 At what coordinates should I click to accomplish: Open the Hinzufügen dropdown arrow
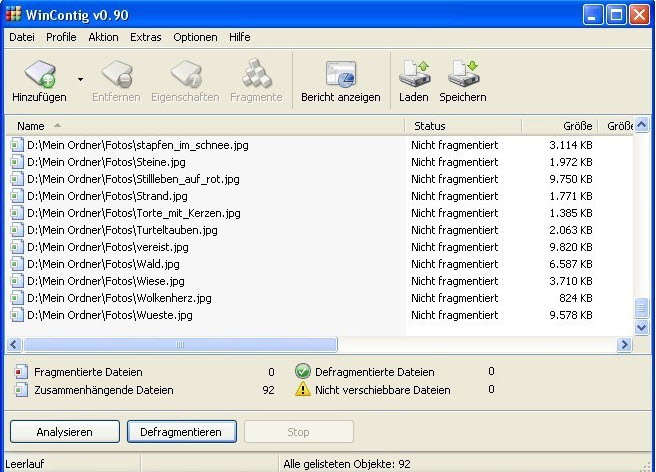80,79
